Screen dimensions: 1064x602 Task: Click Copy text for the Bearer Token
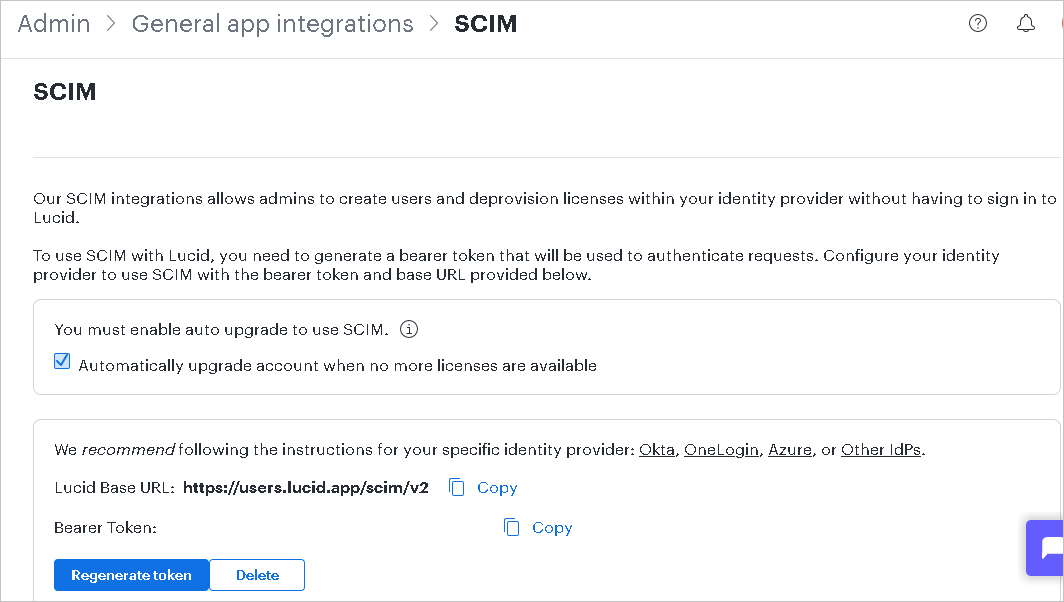click(x=552, y=528)
